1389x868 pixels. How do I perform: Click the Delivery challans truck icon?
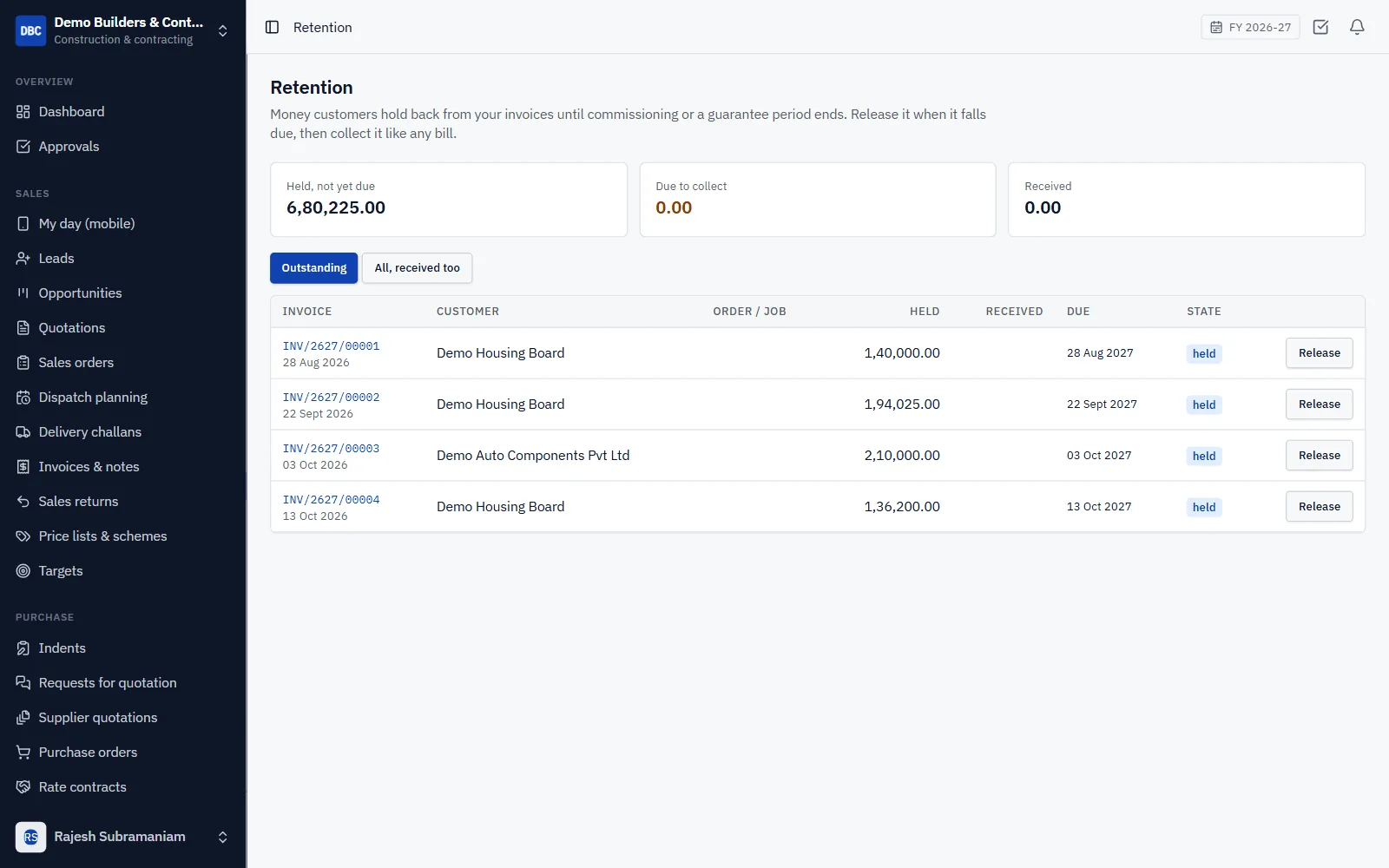[x=23, y=432]
